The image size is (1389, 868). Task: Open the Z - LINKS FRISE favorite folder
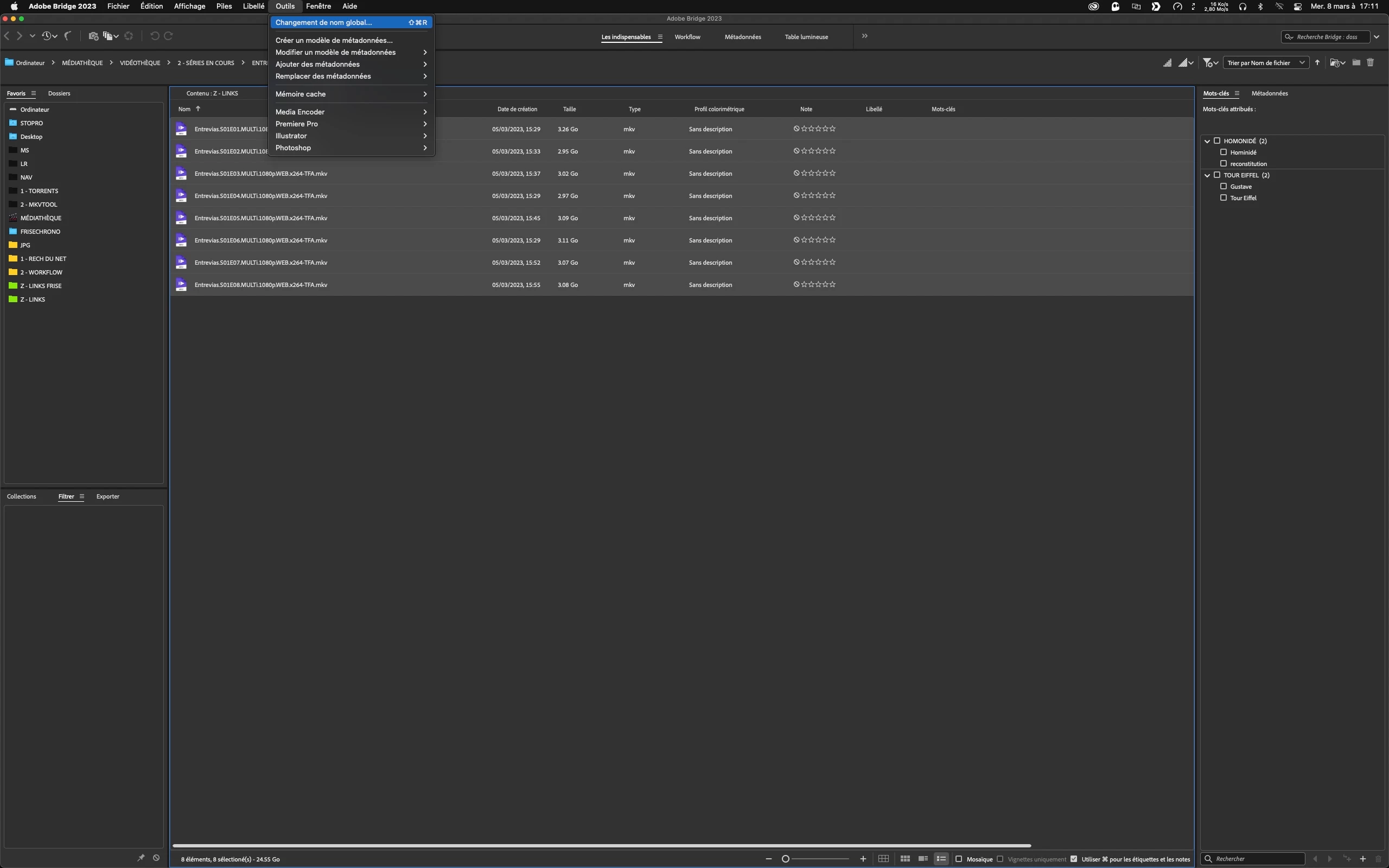(41, 286)
